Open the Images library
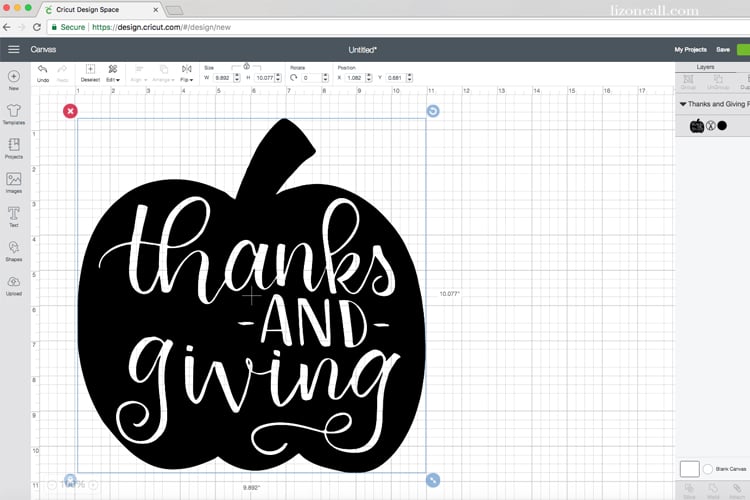 click(14, 183)
